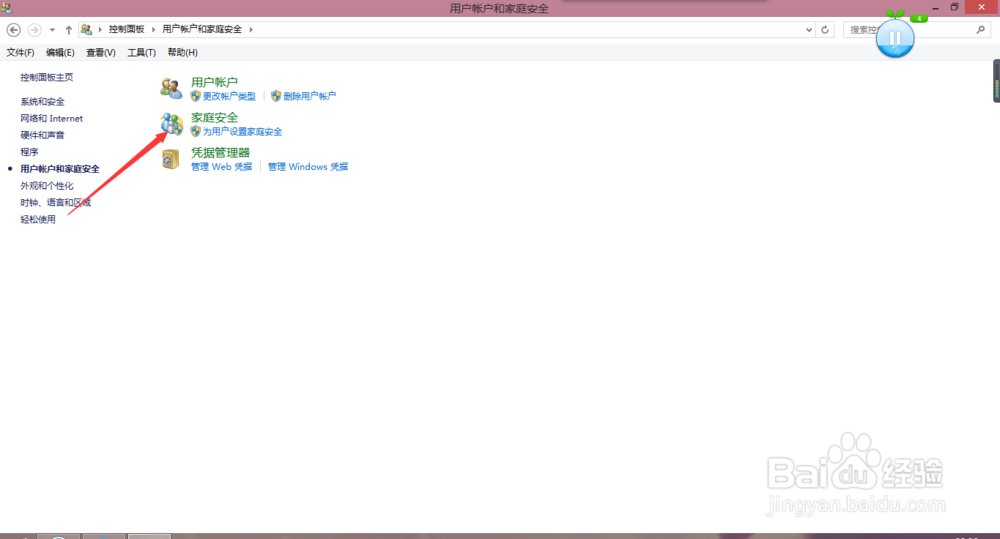Open the User Accounts icon
This screenshot has width=1000, height=539.
(x=171, y=89)
